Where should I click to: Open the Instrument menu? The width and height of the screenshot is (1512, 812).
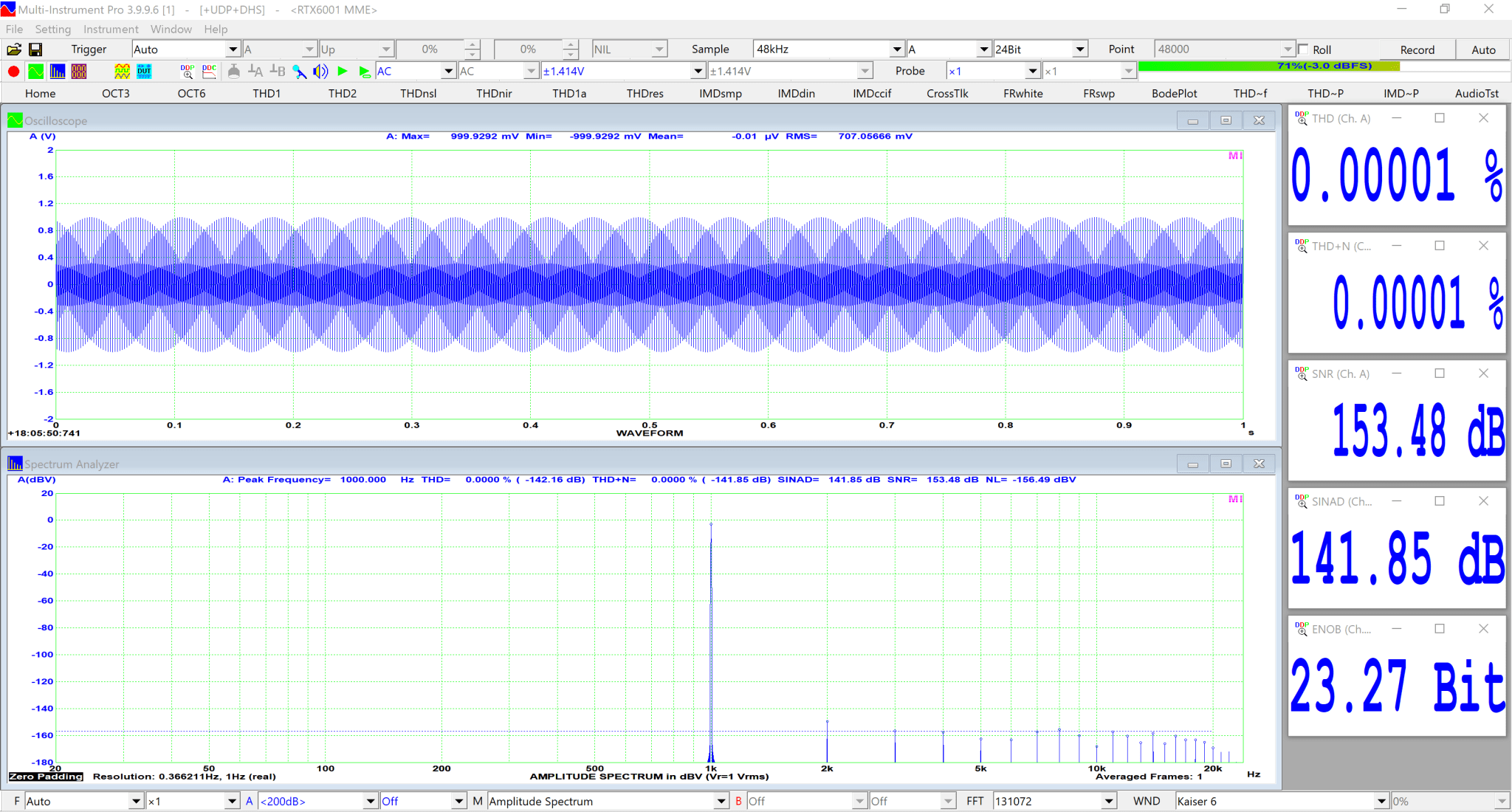coord(111,29)
